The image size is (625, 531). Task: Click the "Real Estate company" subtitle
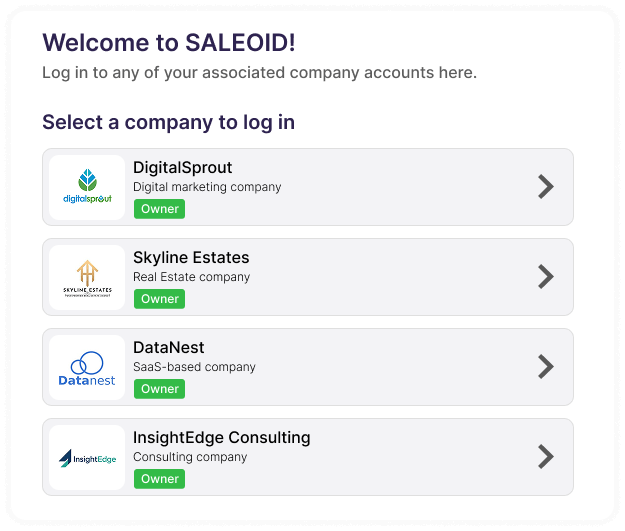point(191,277)
